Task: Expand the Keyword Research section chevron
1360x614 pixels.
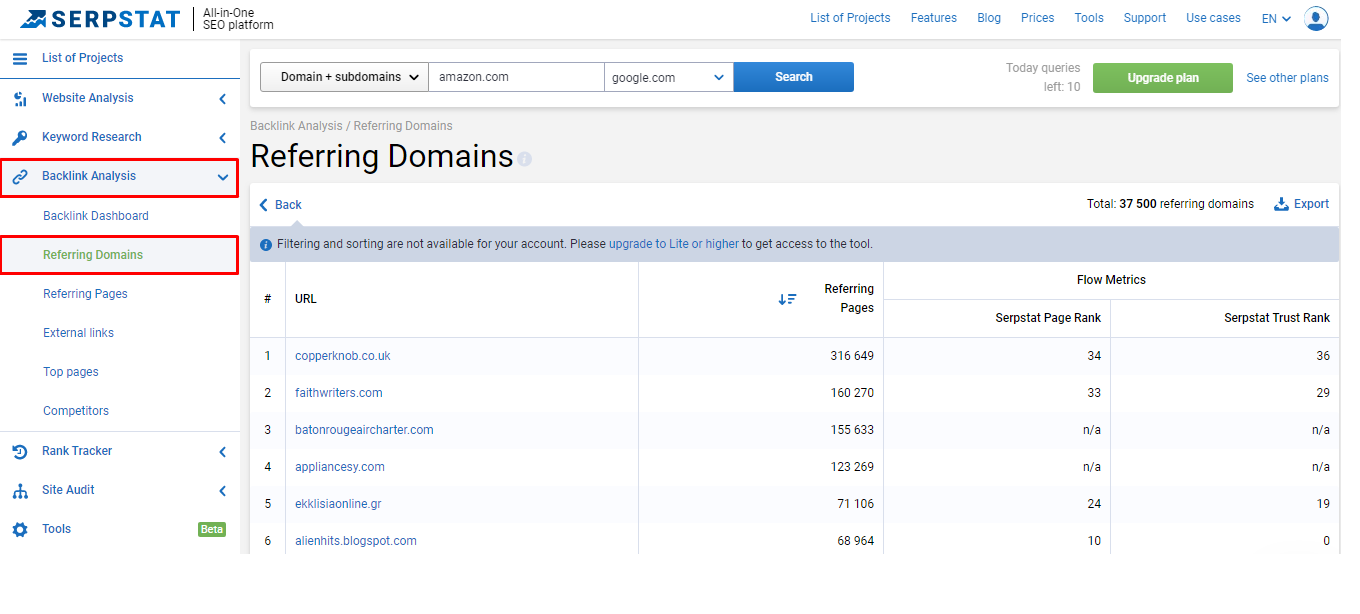Action: click(222, 138)
